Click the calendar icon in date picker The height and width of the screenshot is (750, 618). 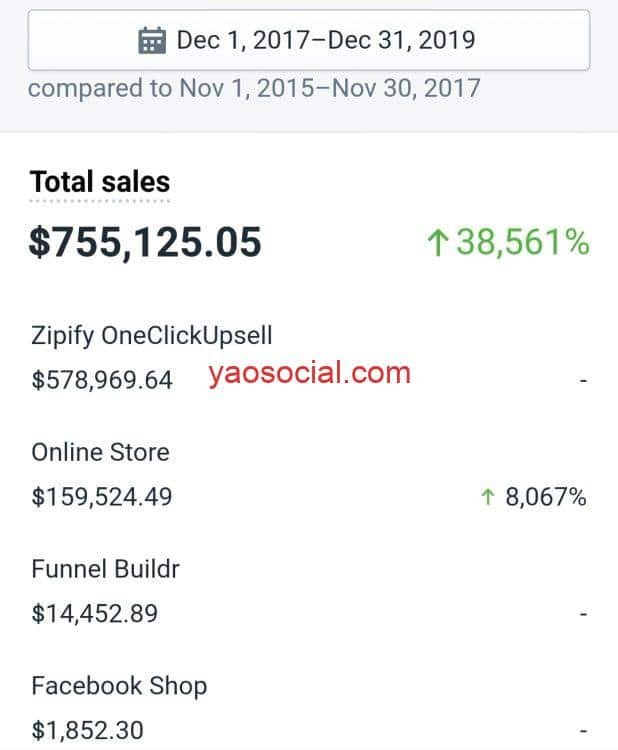152,40
